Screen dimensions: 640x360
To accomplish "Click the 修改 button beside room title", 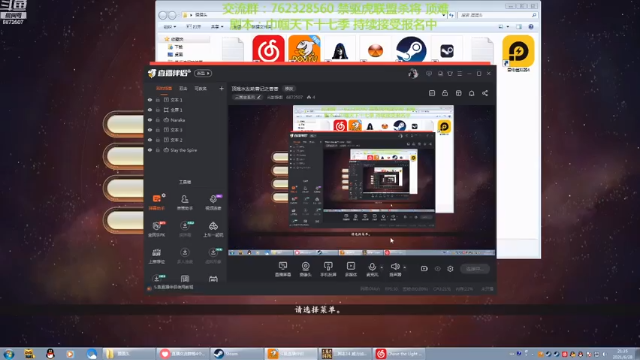I will tap(289, 89).
